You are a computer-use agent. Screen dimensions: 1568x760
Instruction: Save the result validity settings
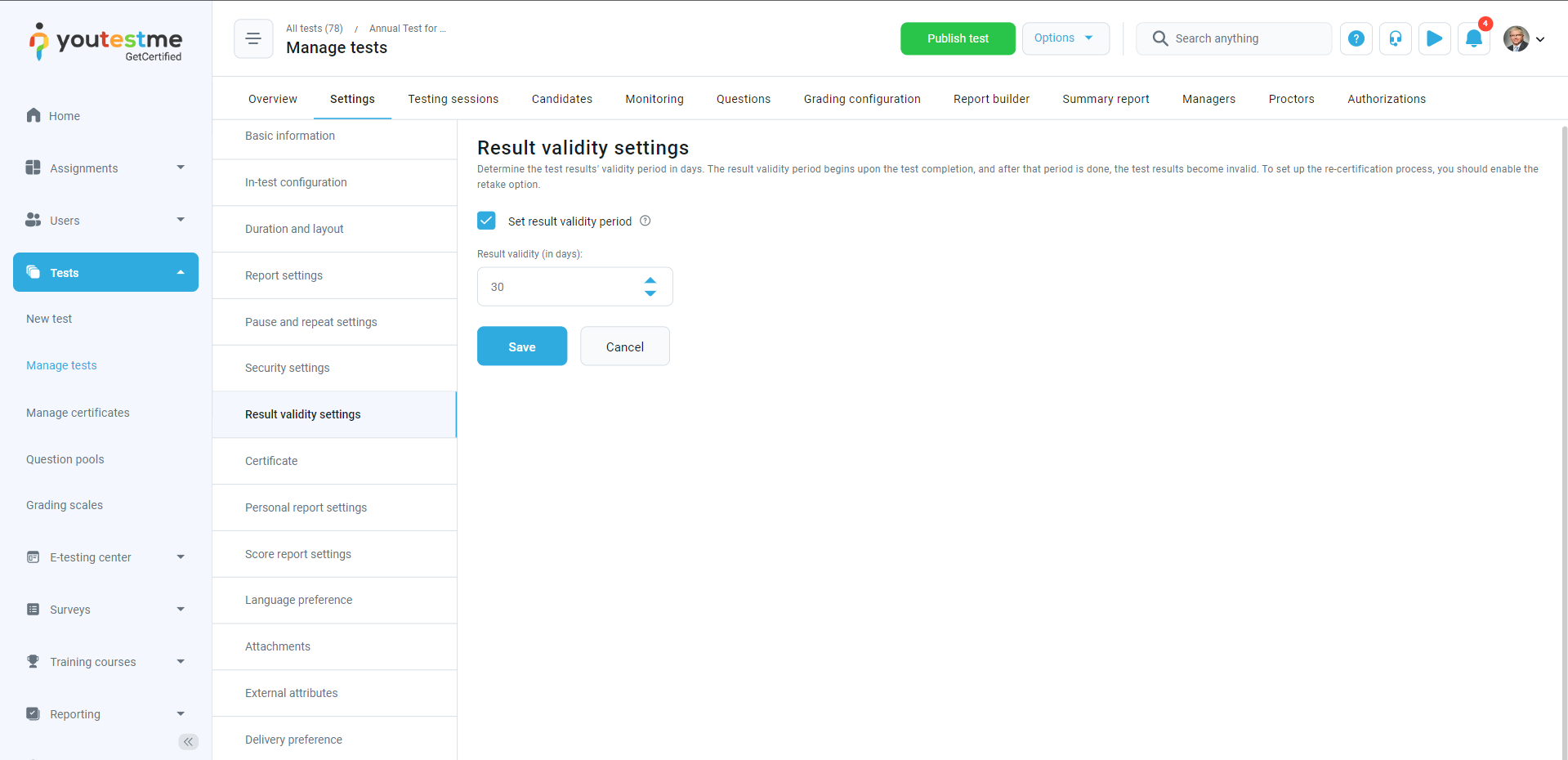(521, 346)
